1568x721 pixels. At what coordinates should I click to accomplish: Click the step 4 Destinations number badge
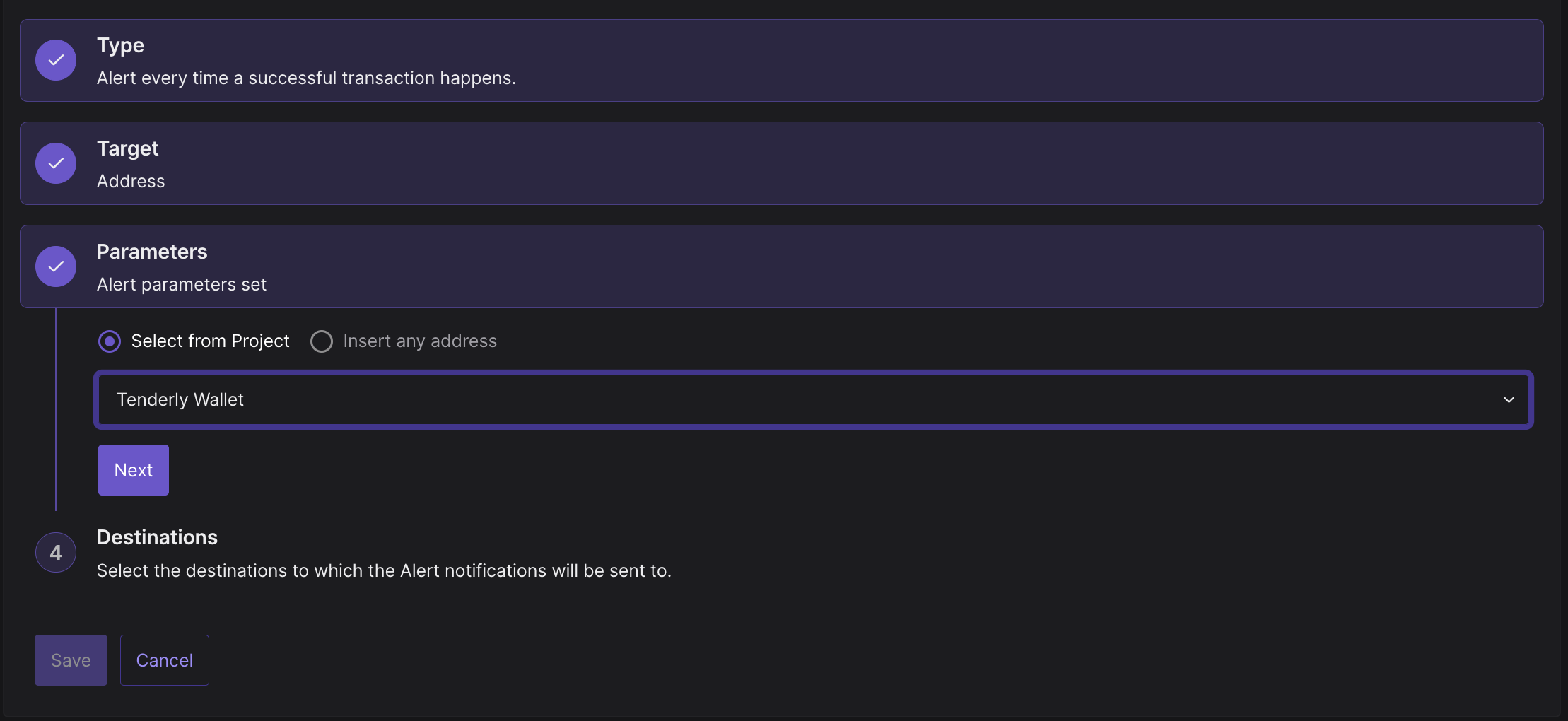point(56,552)
